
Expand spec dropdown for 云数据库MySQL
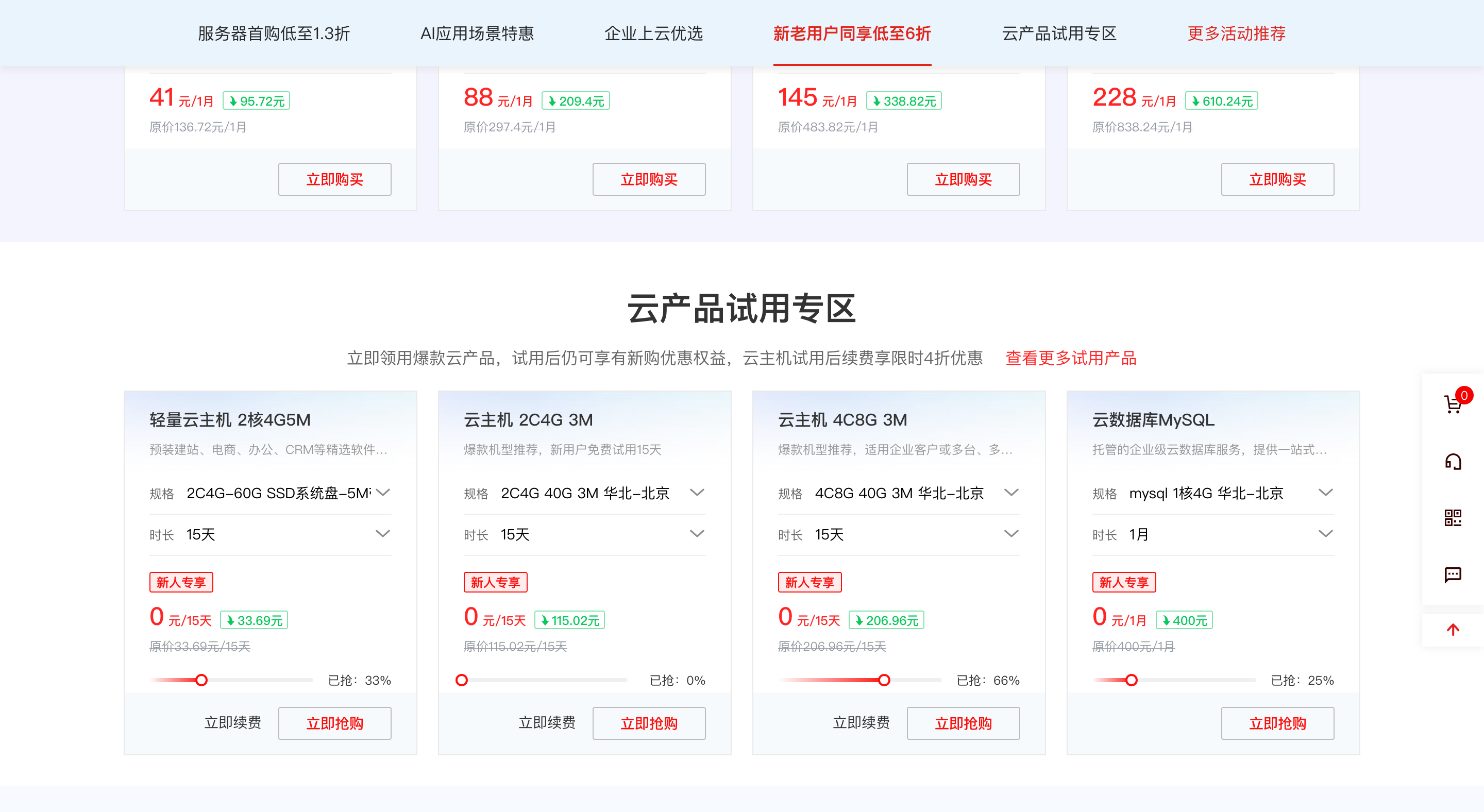(x=1326, y=493)
